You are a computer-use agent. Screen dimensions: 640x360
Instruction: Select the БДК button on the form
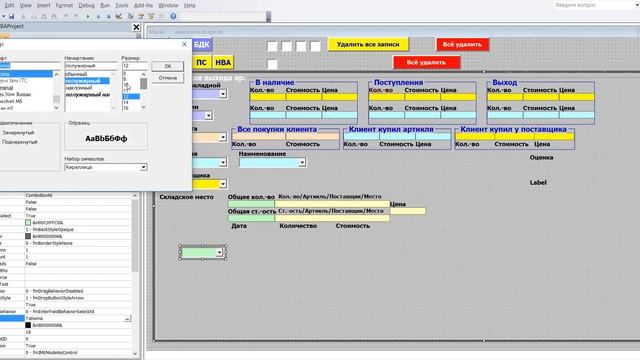(201, 44)
